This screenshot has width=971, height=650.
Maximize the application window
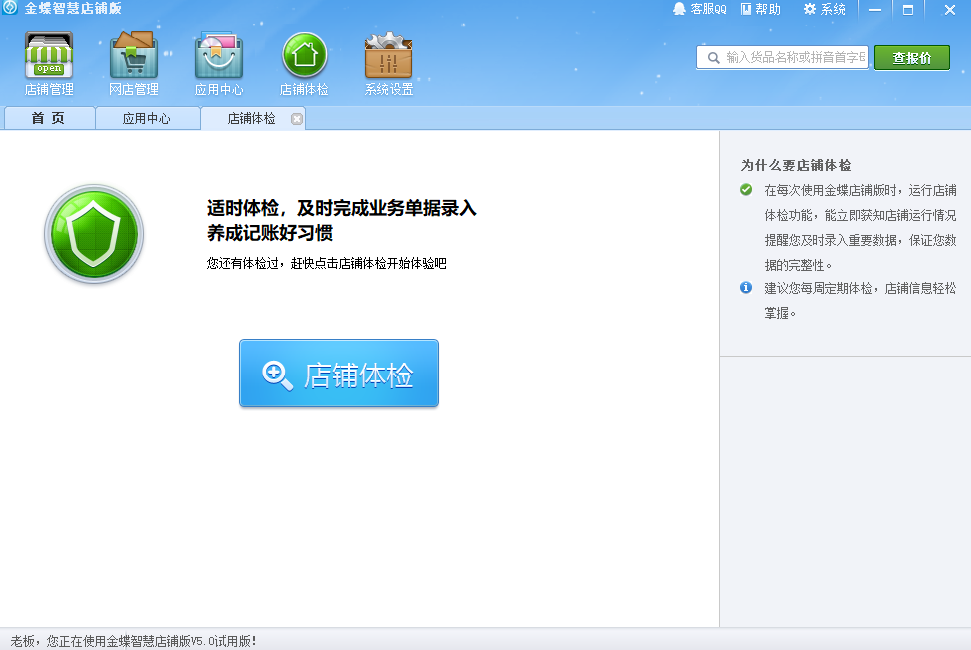908,9
